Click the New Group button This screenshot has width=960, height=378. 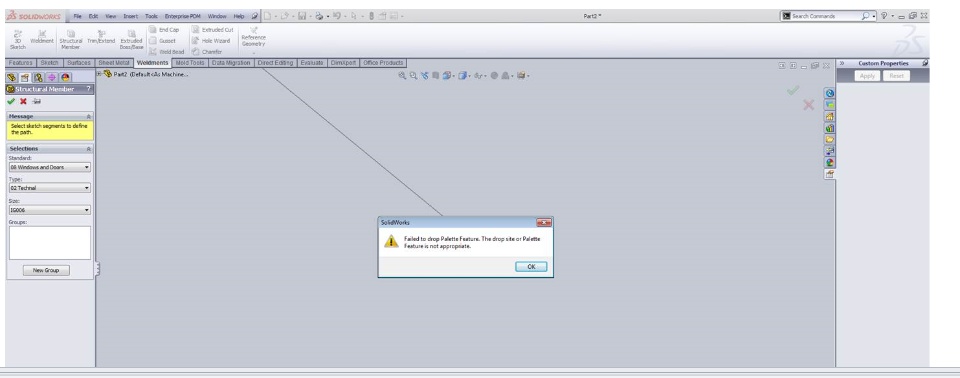pos(46,270)
